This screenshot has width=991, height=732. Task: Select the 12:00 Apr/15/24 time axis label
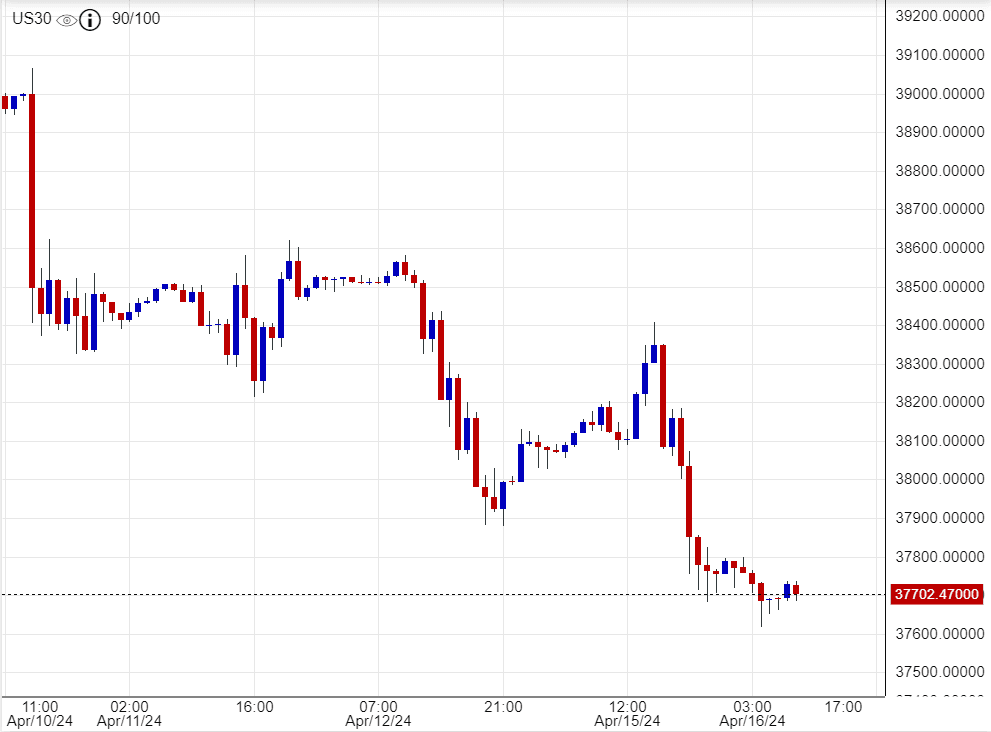627,713
